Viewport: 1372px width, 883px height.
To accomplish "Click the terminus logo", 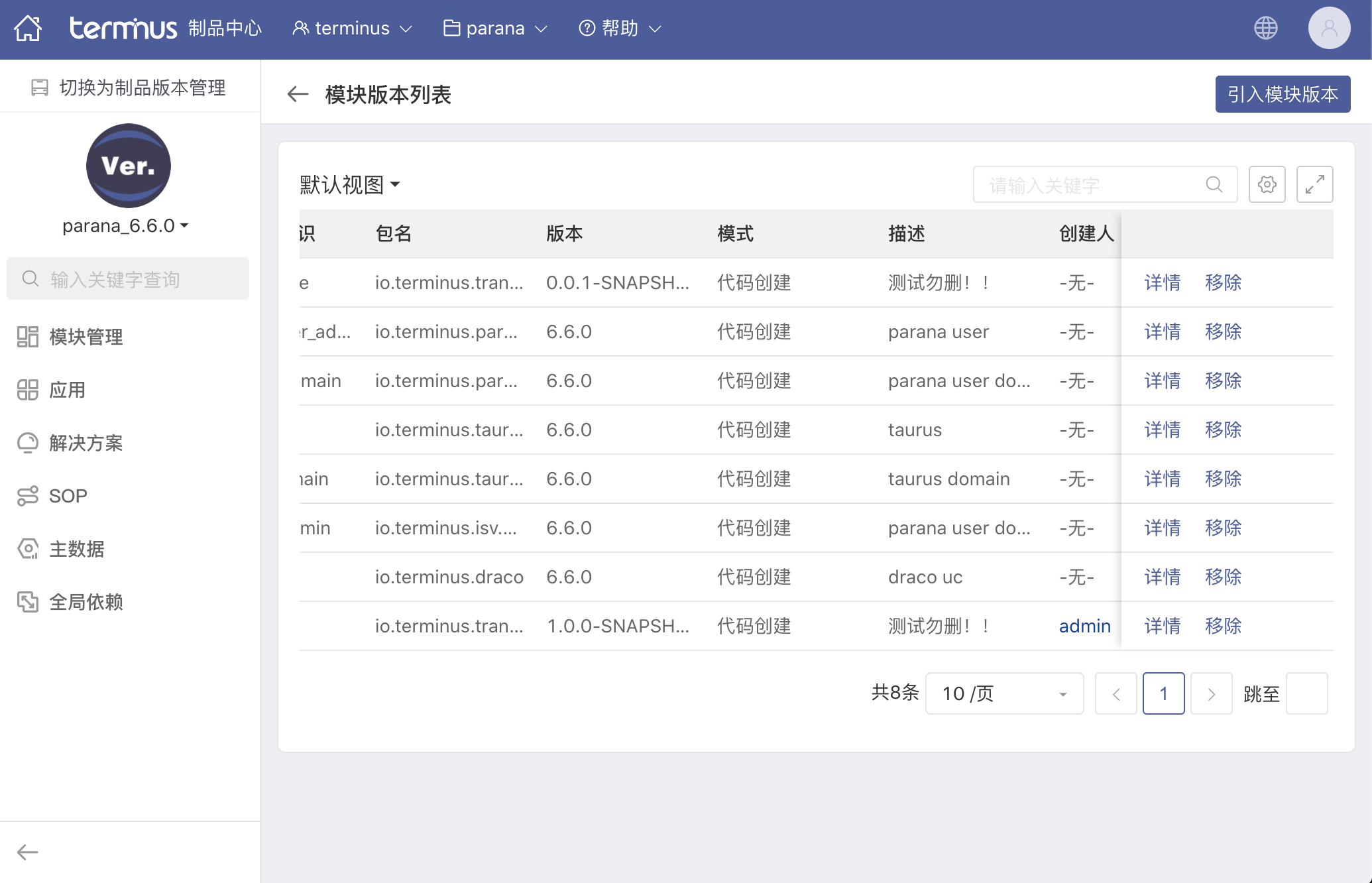I will (x=123, y=28).
